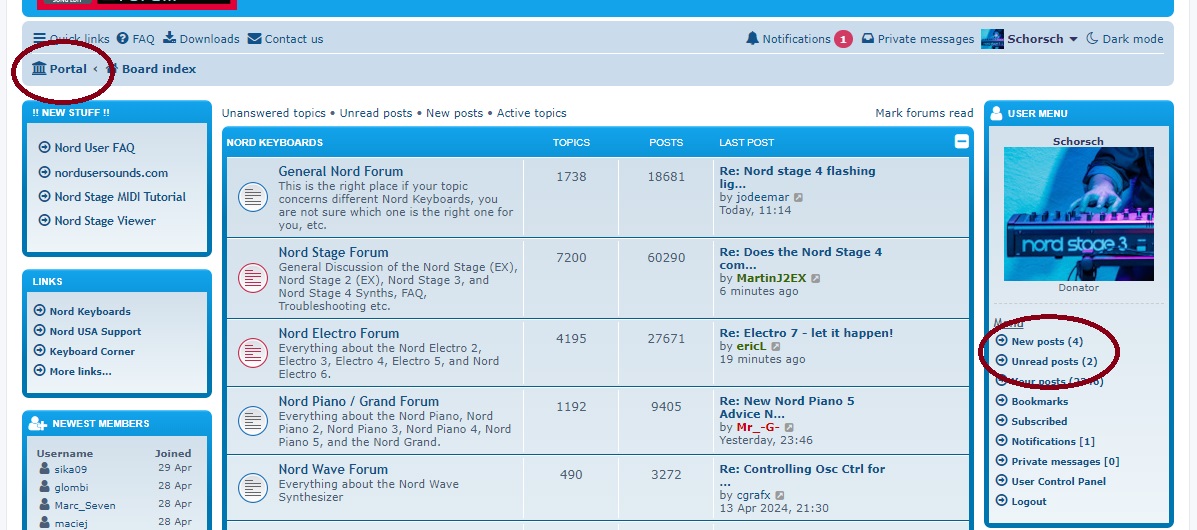Show Unanswered topics
The image size is (1197, 530).
coord(273,113)
